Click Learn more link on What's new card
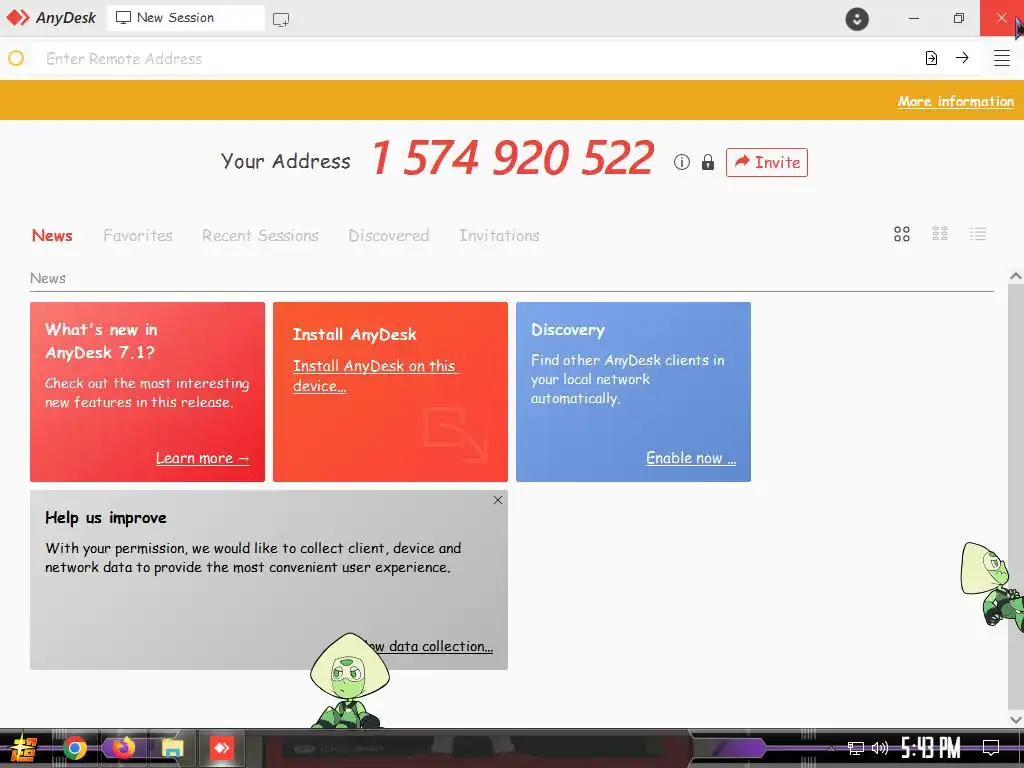1024x768 pixels. point(202,458)
